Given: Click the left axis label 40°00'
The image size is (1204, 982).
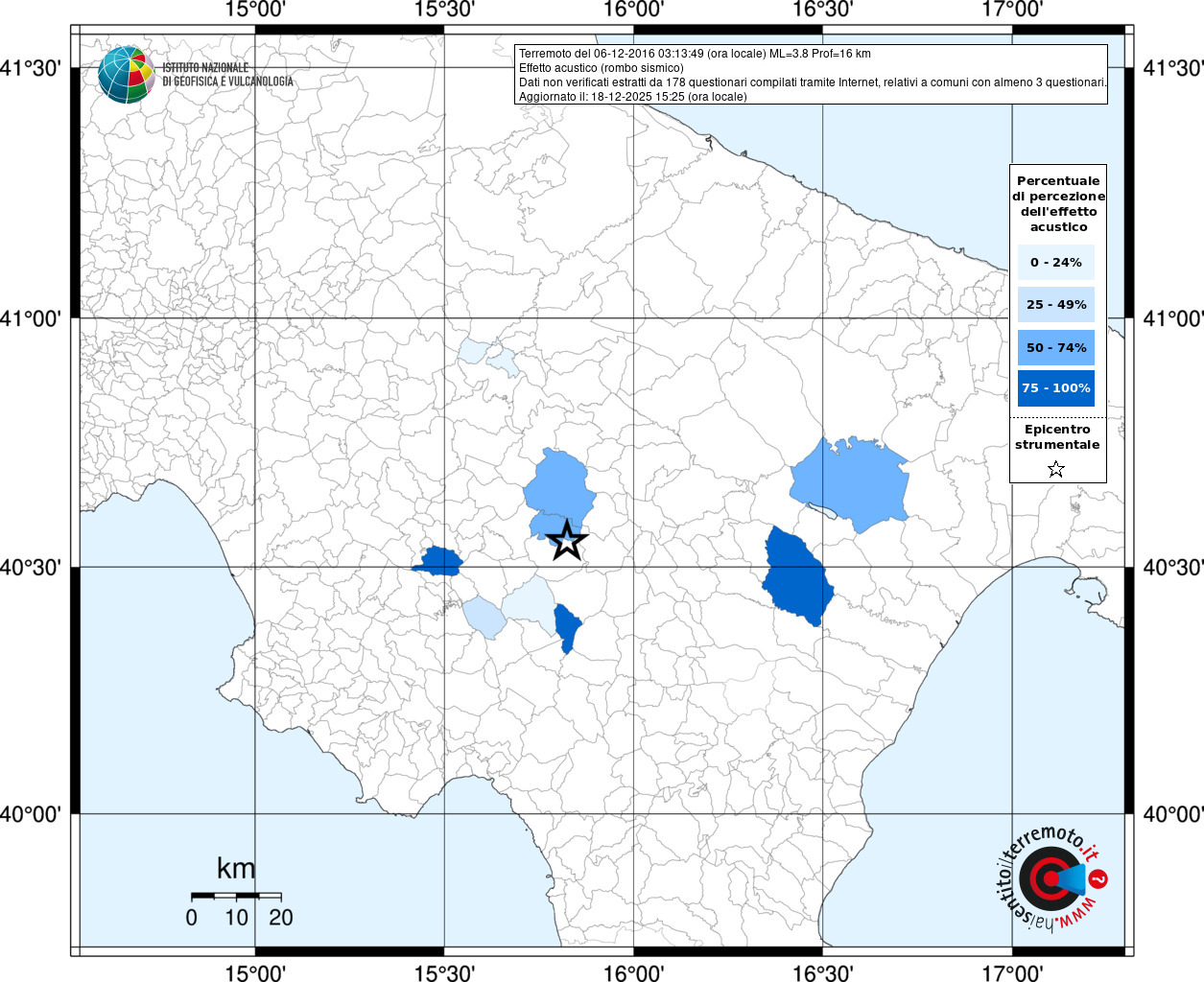Looking at the screenshot, I should (x=31, y=814).
